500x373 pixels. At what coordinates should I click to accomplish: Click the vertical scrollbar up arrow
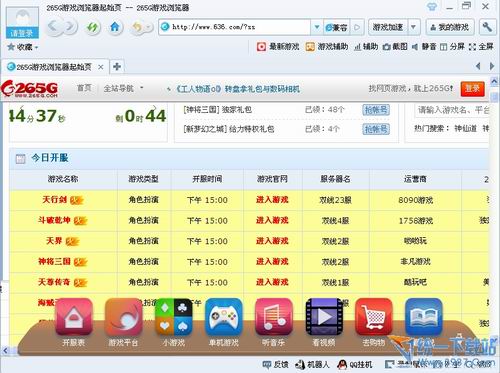[494, 81]
